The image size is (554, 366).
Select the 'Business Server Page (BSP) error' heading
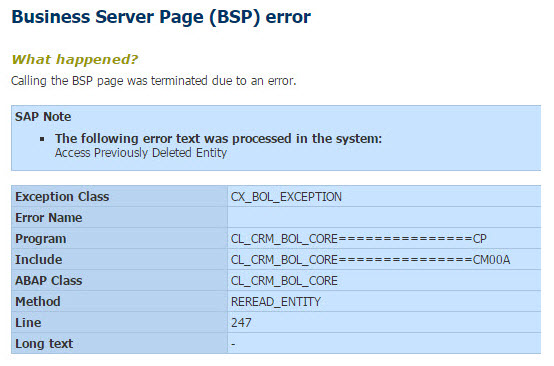click(x=161, y=17)
